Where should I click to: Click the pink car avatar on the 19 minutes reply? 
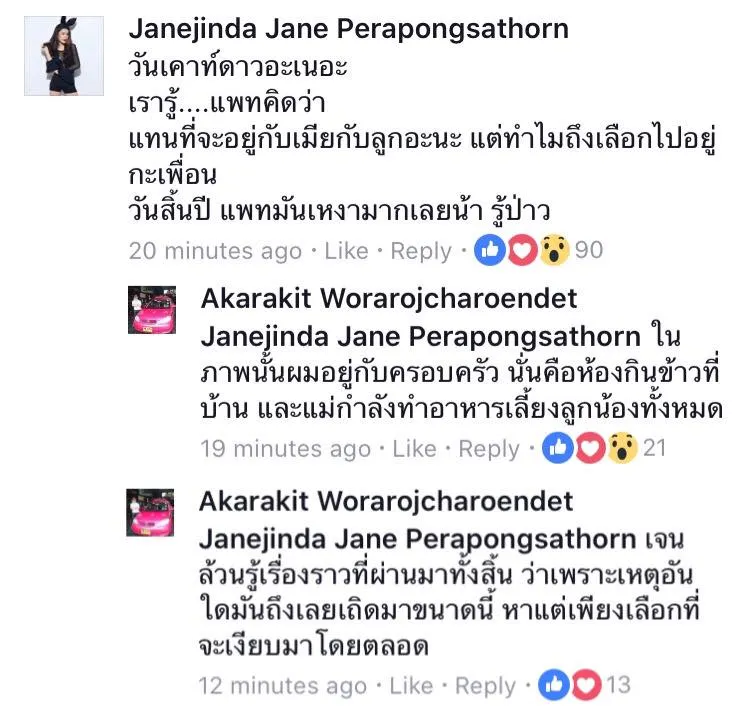(152, 310)
